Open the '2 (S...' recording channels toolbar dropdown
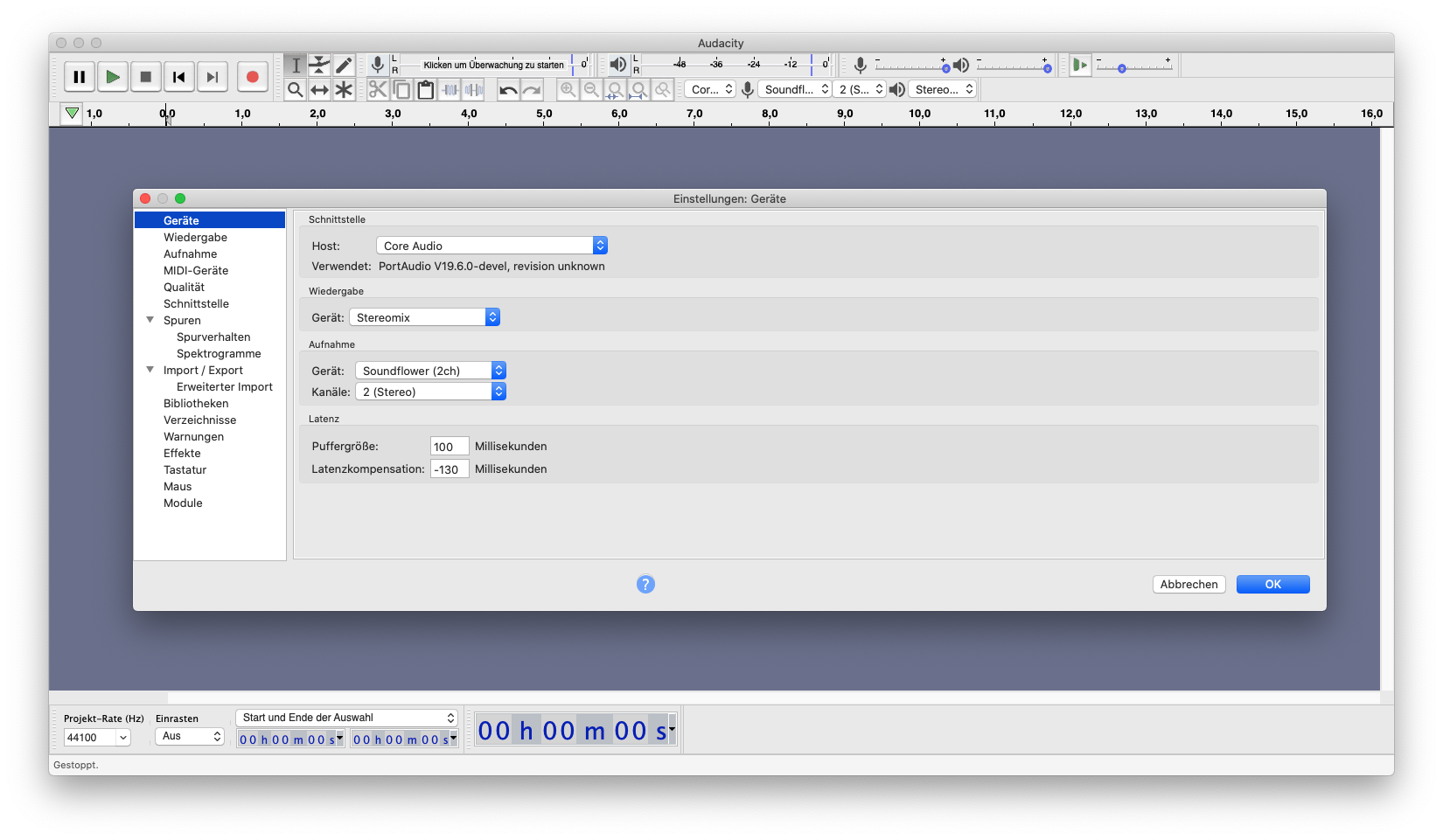Screen dimensions: 1443x840 [x=859, y=89]
